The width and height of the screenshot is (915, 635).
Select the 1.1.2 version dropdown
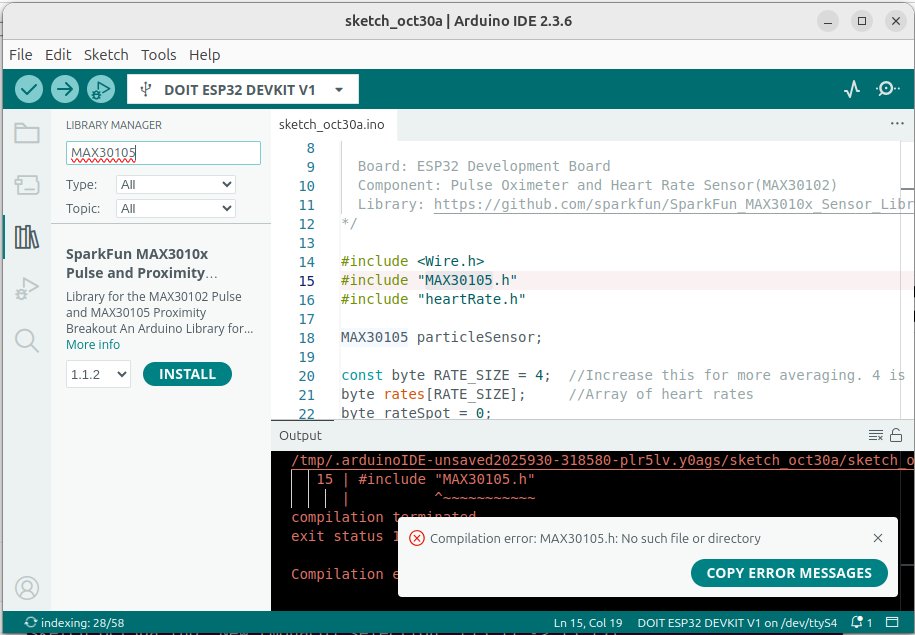98,374
